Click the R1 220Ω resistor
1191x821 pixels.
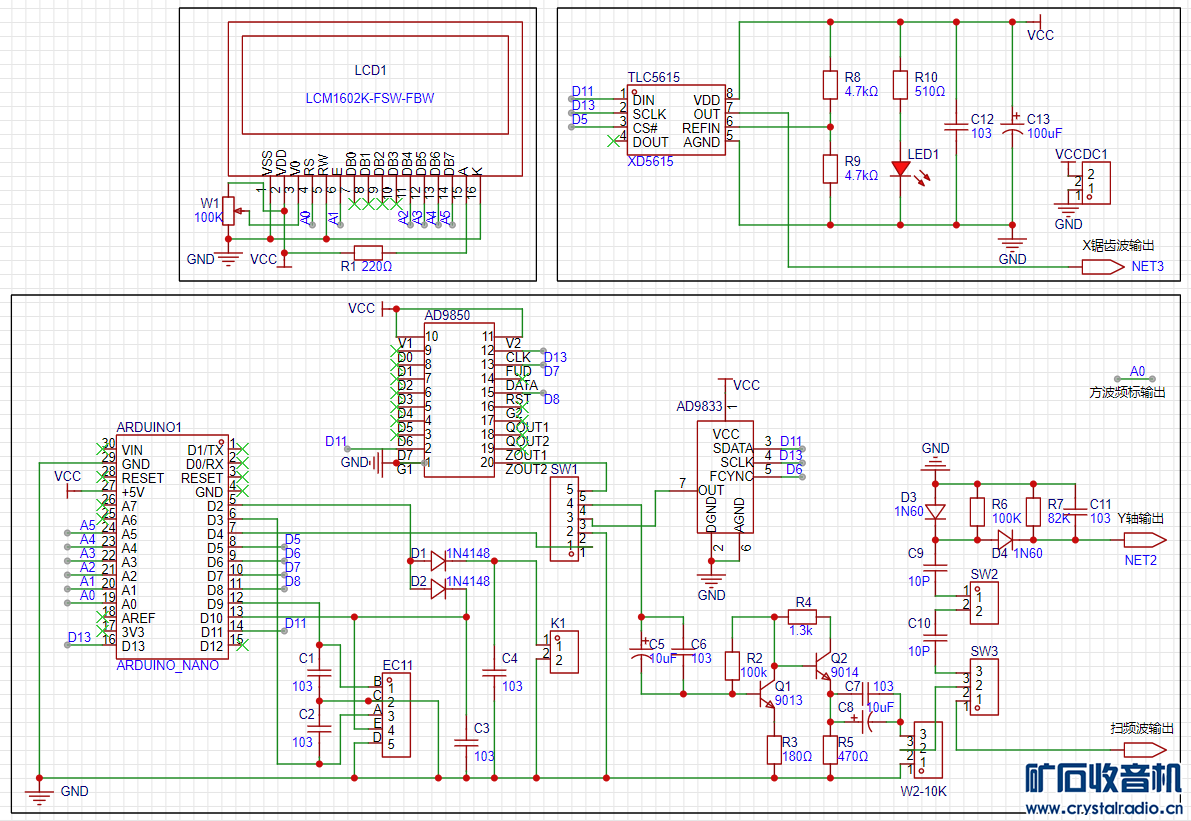[x=367, y=253]
